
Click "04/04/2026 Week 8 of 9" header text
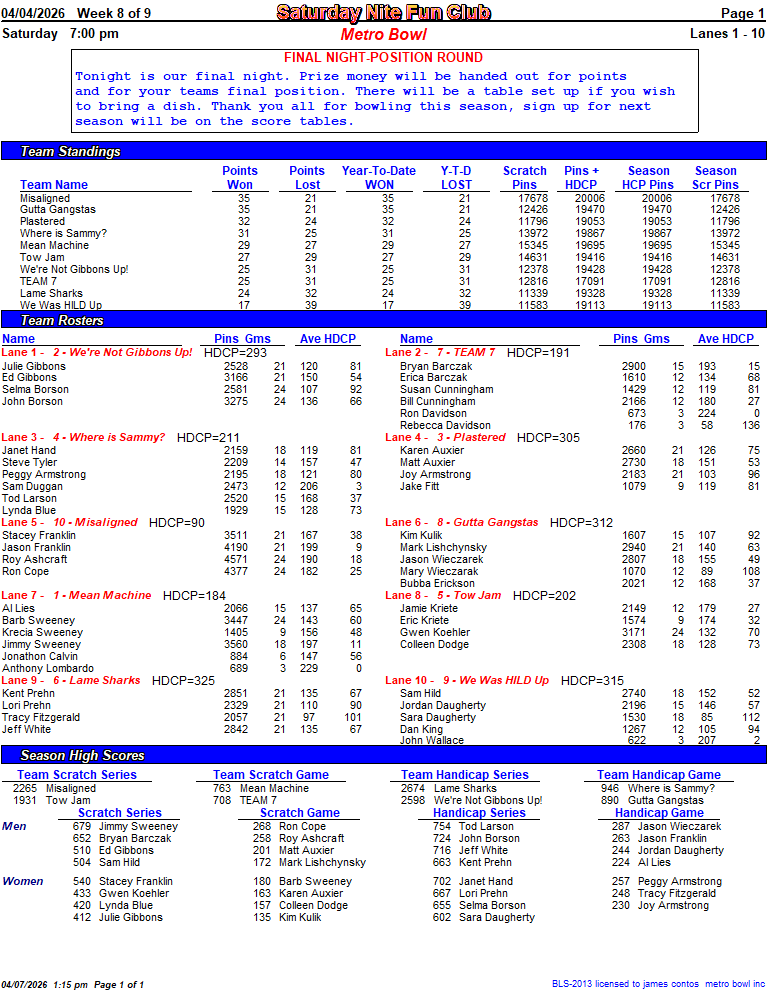(x=76, y=13)
